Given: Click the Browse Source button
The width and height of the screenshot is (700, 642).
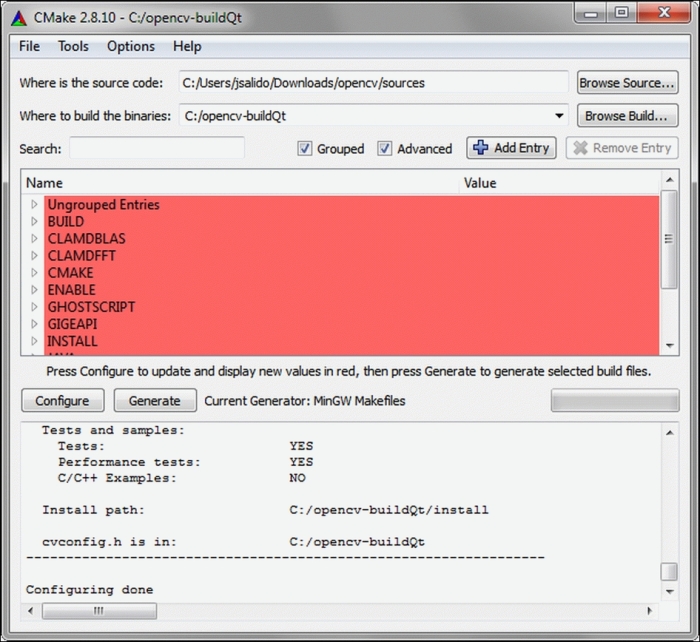Looking at the screenshot, I should tap(627, 83).
